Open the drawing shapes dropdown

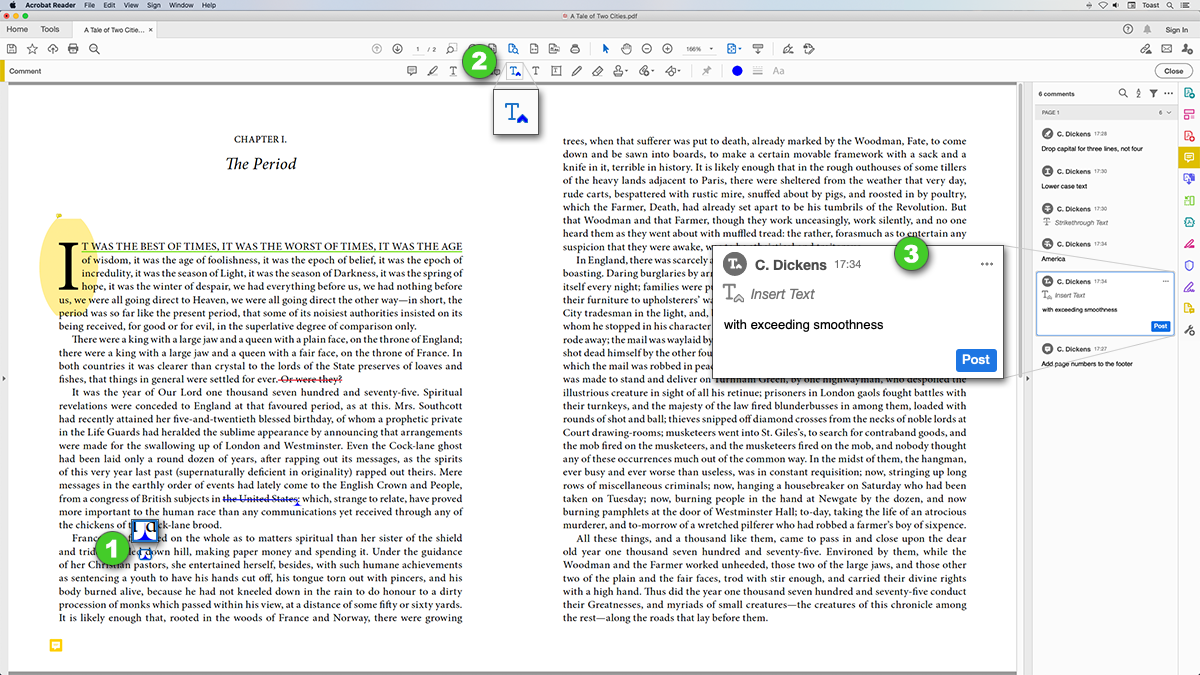click(x=673, y=71)
